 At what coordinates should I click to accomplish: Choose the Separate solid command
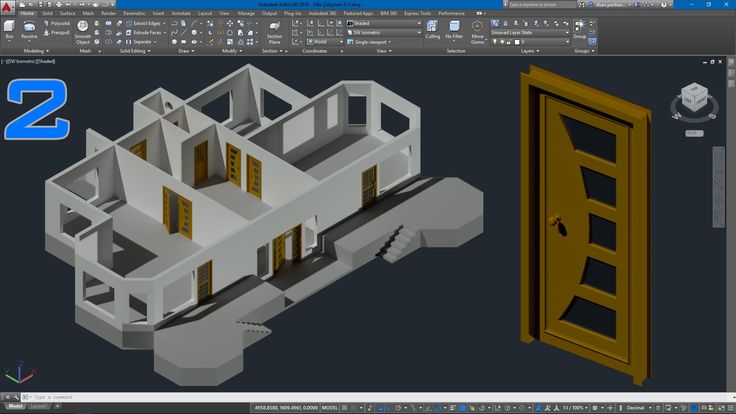141,42
